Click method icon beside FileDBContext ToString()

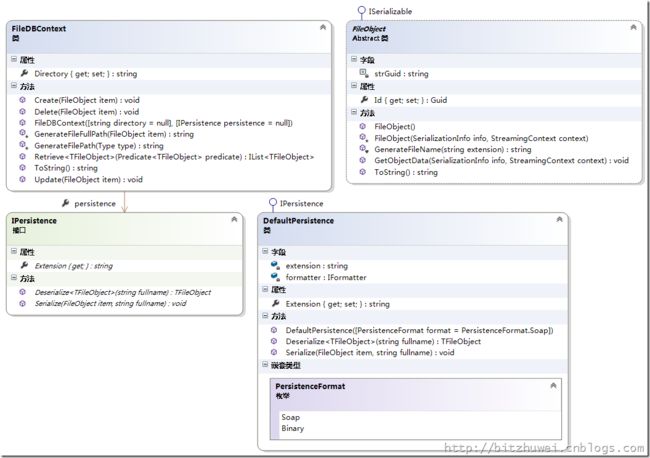(x=23, y=168)
